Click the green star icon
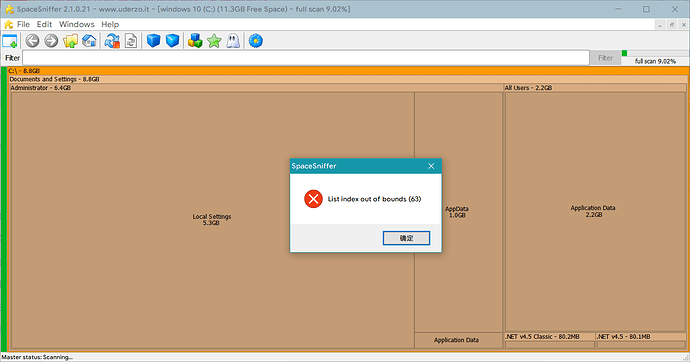Screen dimensions: 690x362 214,41
